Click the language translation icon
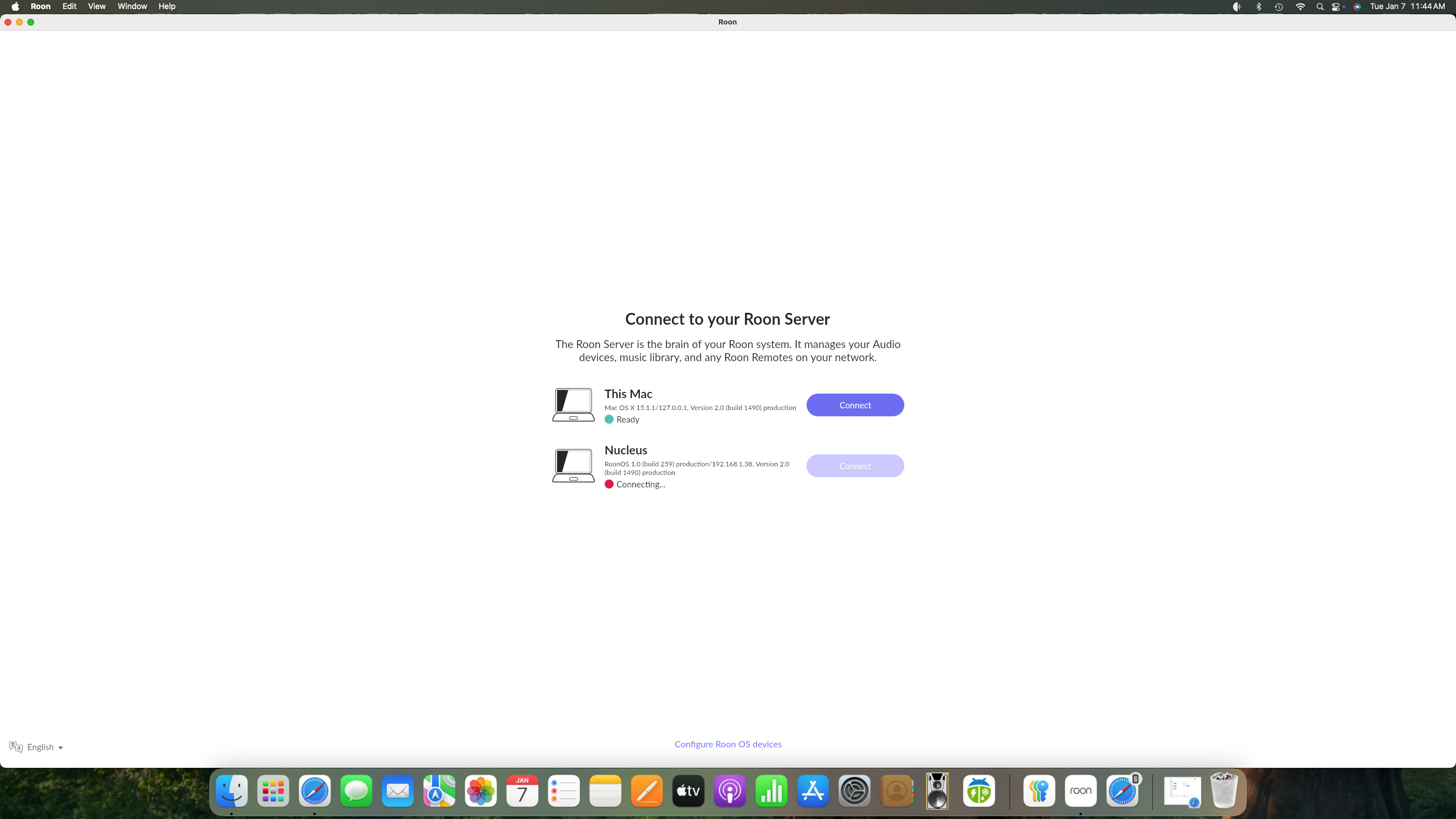The image size is (1456, 819). (x=16, y=747)
